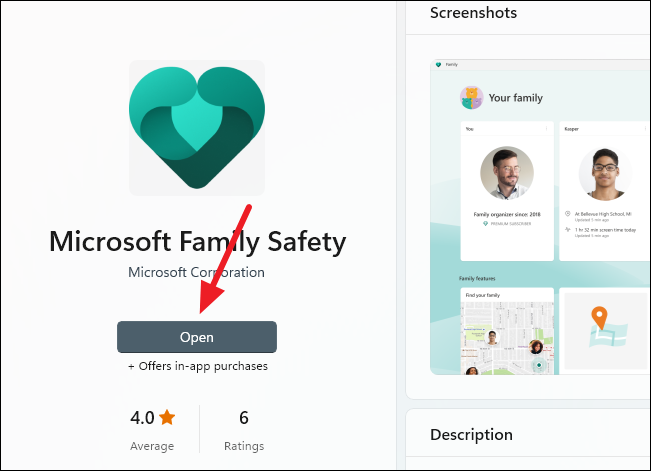651x471 pixels.
Task: Open the Microsoft Corporation publisher link
Action: point(196,272)
